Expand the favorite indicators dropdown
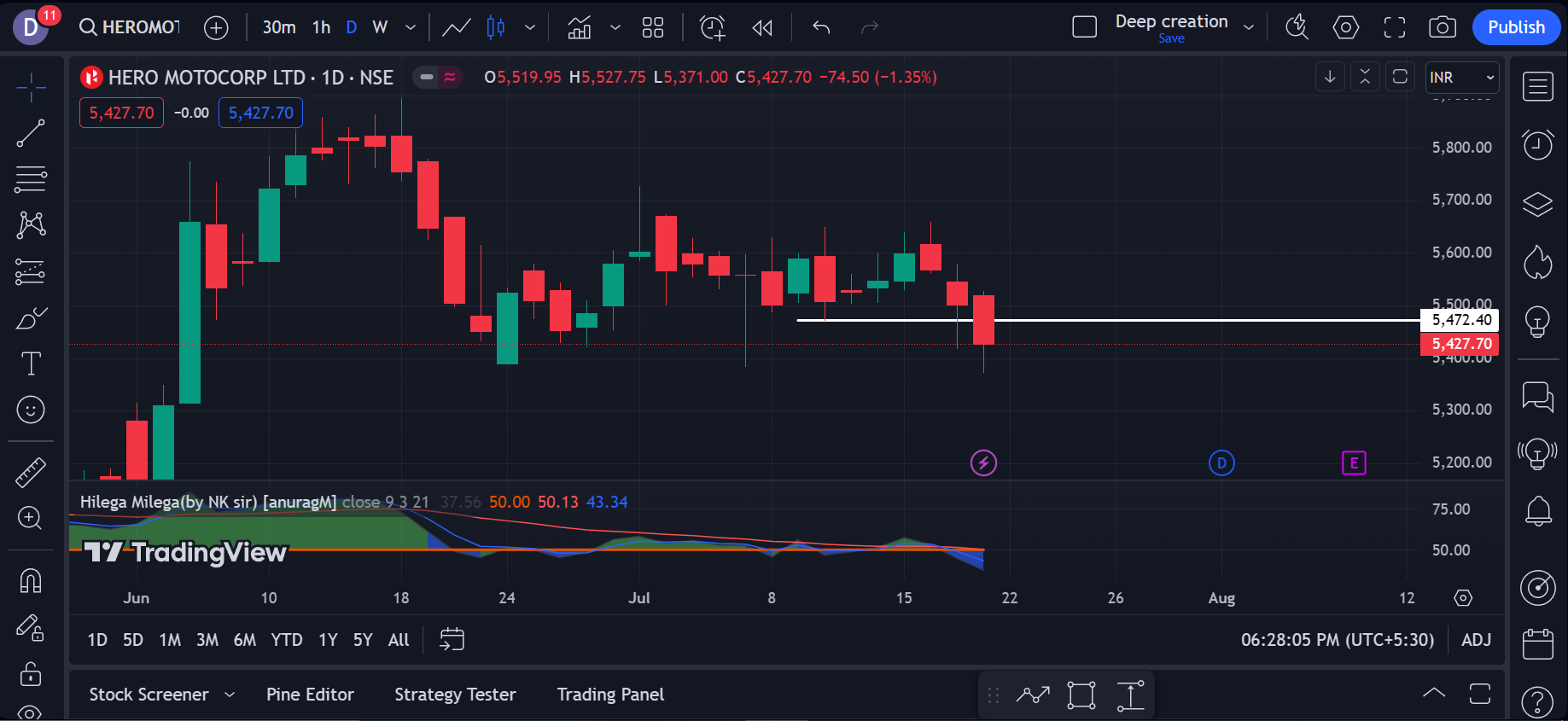 click(615, 27)
